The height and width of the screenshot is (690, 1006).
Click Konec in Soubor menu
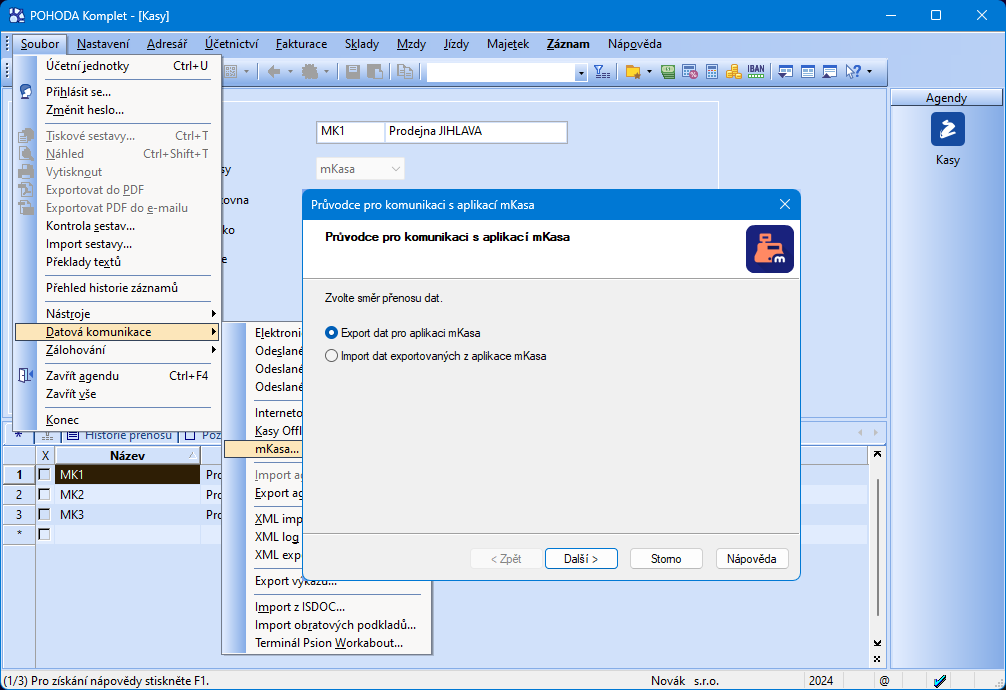(62, 420)
